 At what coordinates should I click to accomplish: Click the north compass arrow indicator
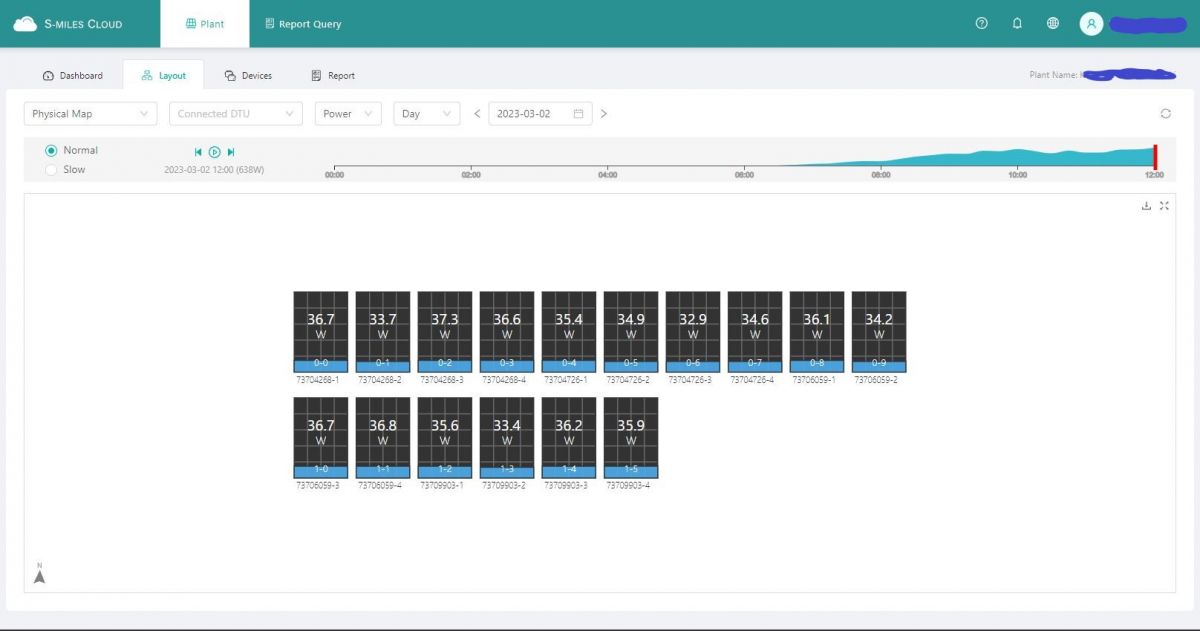[x=40, y=573]
